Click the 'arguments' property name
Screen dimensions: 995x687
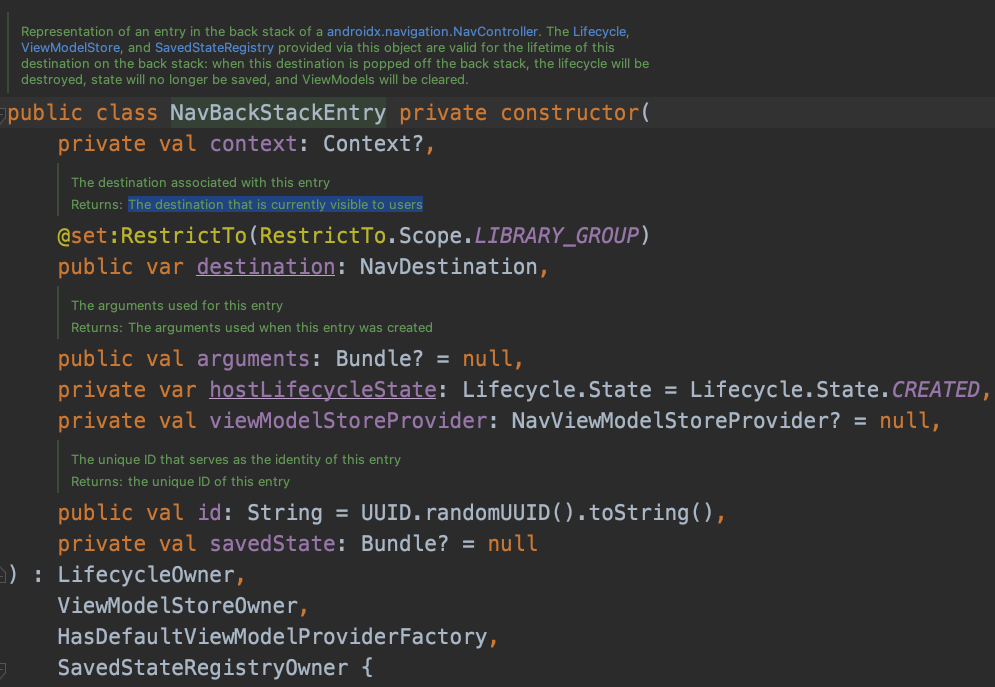pos(253,359)
